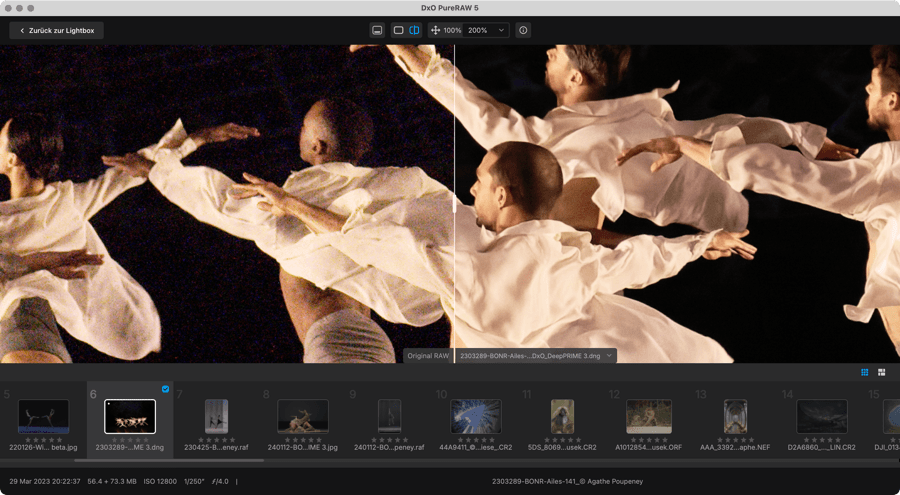Rate 2303289-...ME 3.dng with stars
900x495 pixels.
[x=130, y=440]
